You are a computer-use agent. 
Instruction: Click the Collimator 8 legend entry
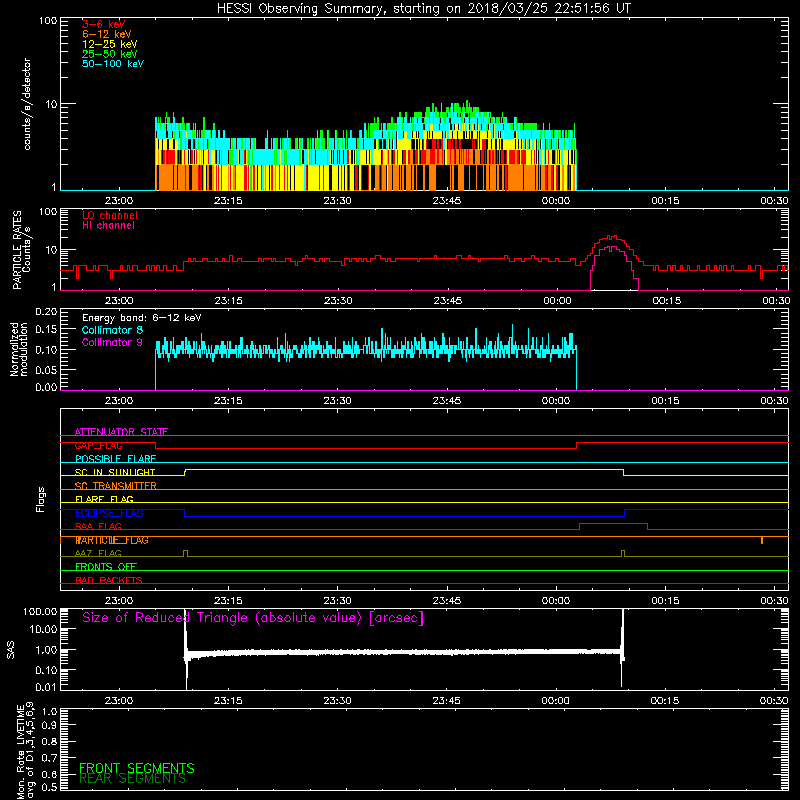pyautogui.click(x=112, y=330)
